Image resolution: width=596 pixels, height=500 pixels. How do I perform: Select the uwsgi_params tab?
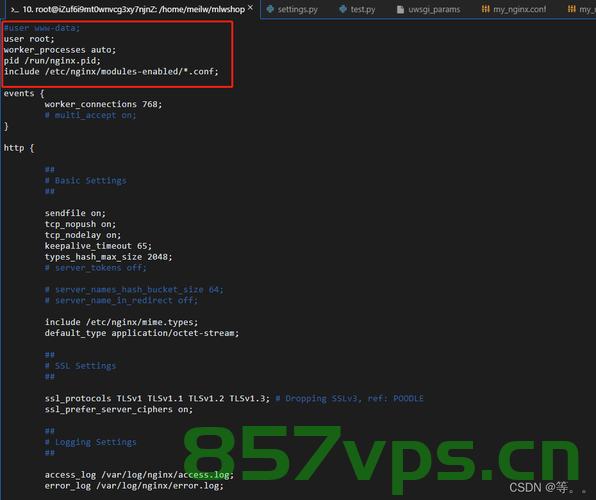pyautogui.click(x=428, y=9)
